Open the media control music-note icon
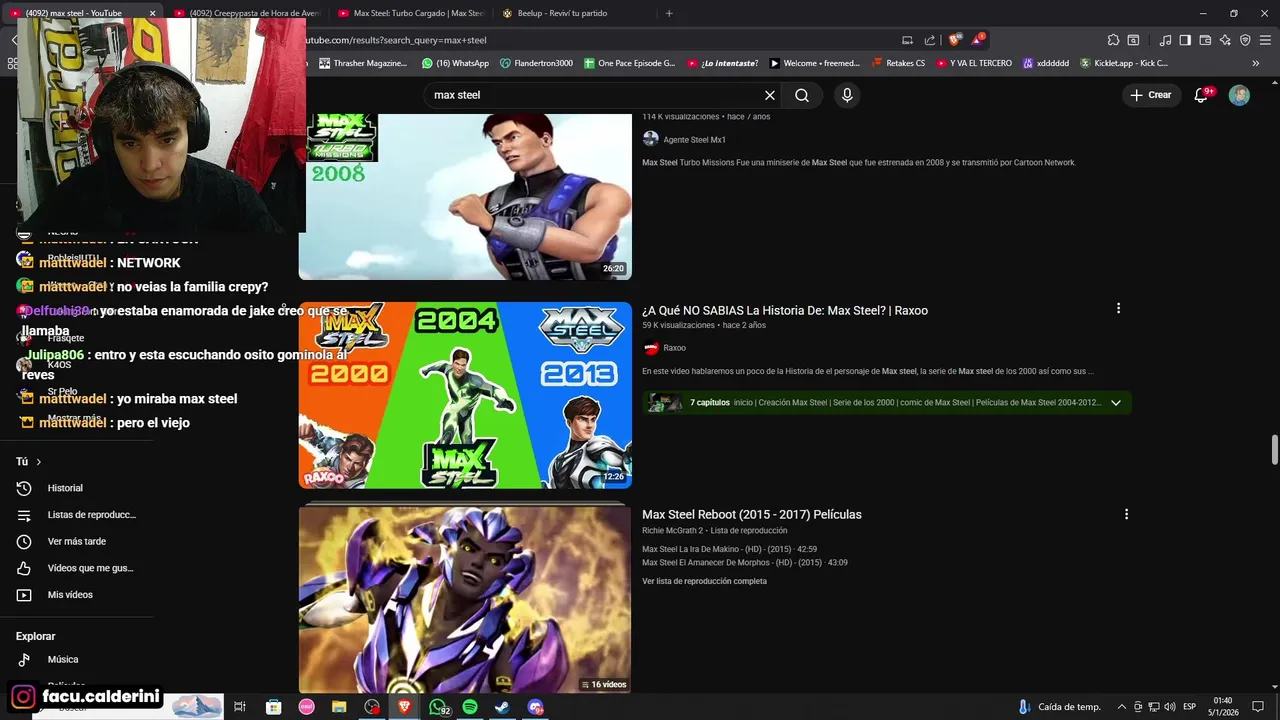This screenshot has height=720, width=1280. point(1165,40)
